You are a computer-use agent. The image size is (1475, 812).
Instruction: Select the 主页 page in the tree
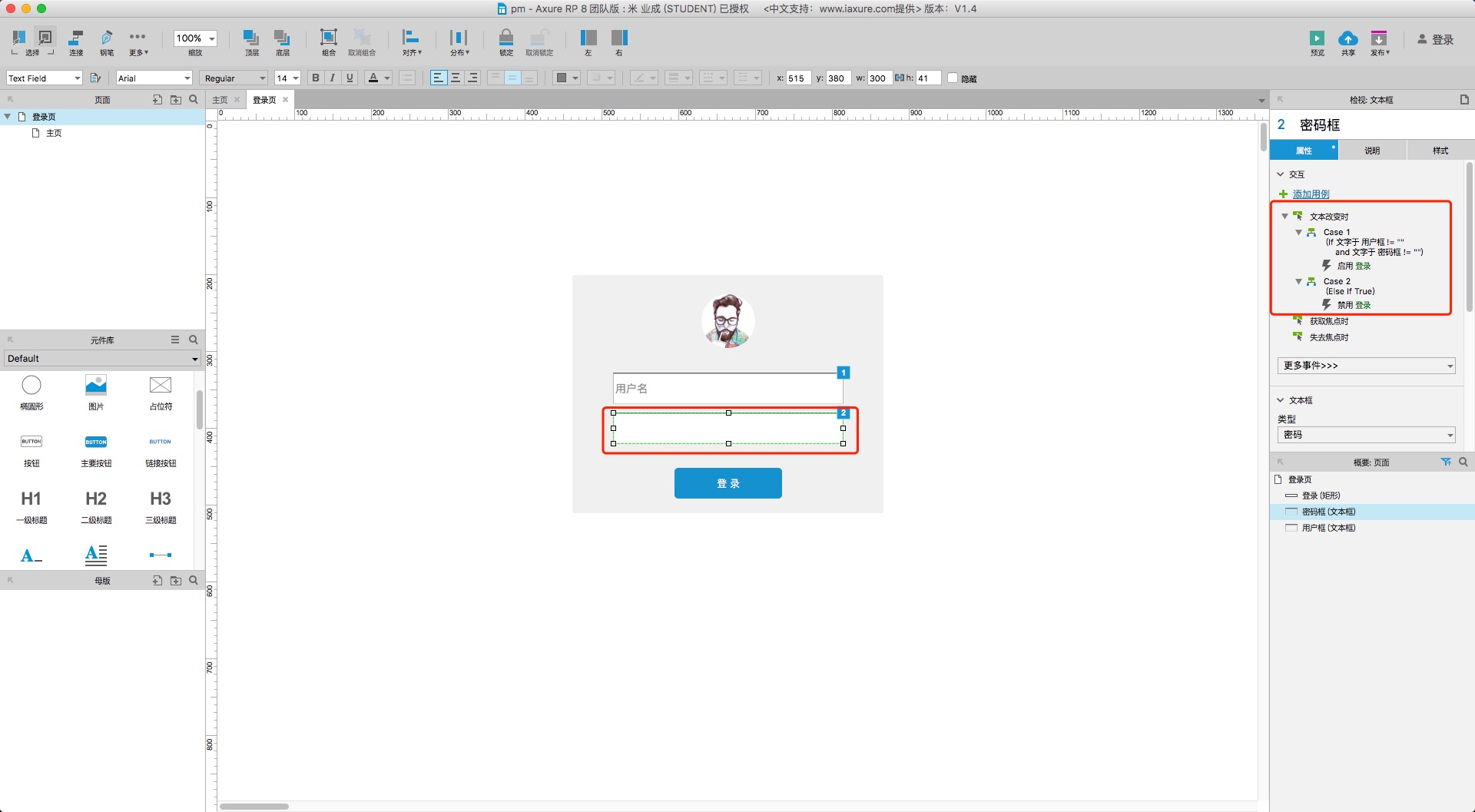(54, 133)
